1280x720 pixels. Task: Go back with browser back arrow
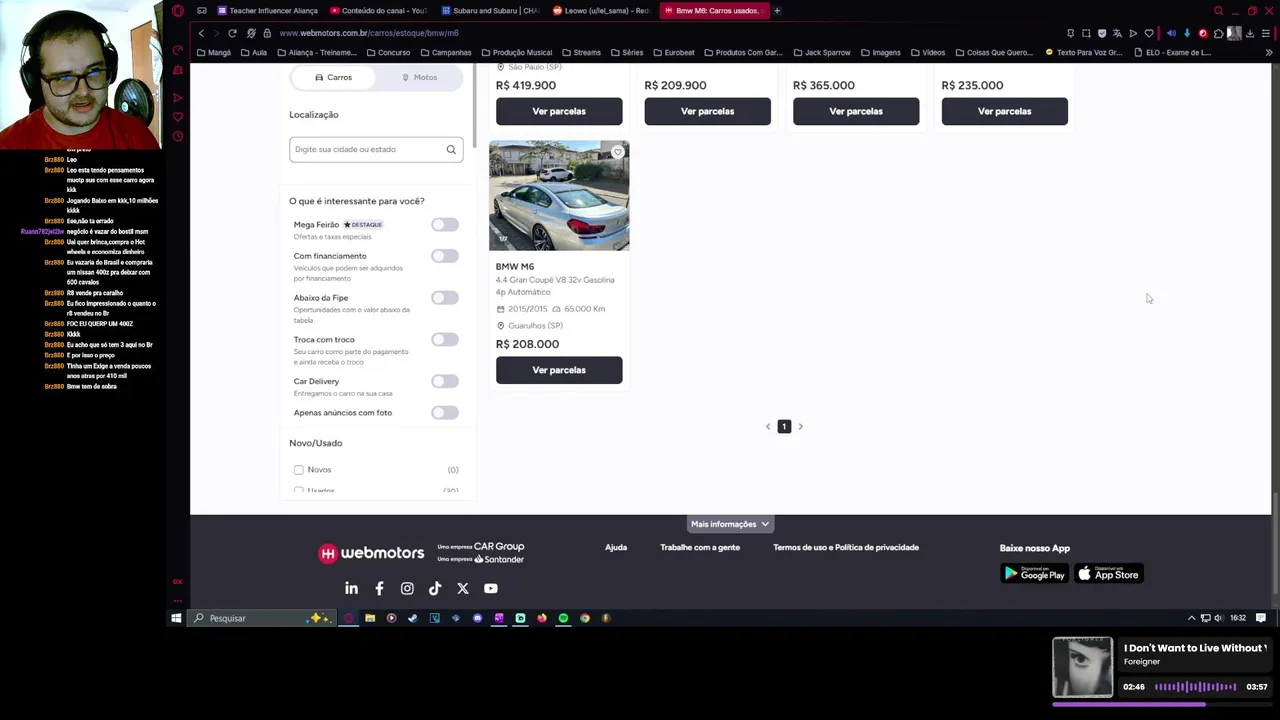[x=201, y=33]
